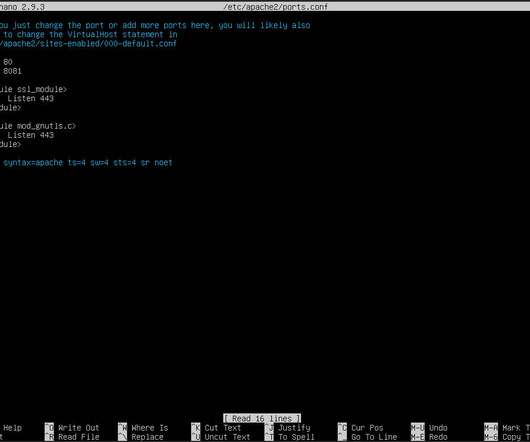Click the /etc/apache2/ports.conf title
Image resolution: width=530 pixels, height=442 pixels.
(275, 6)
